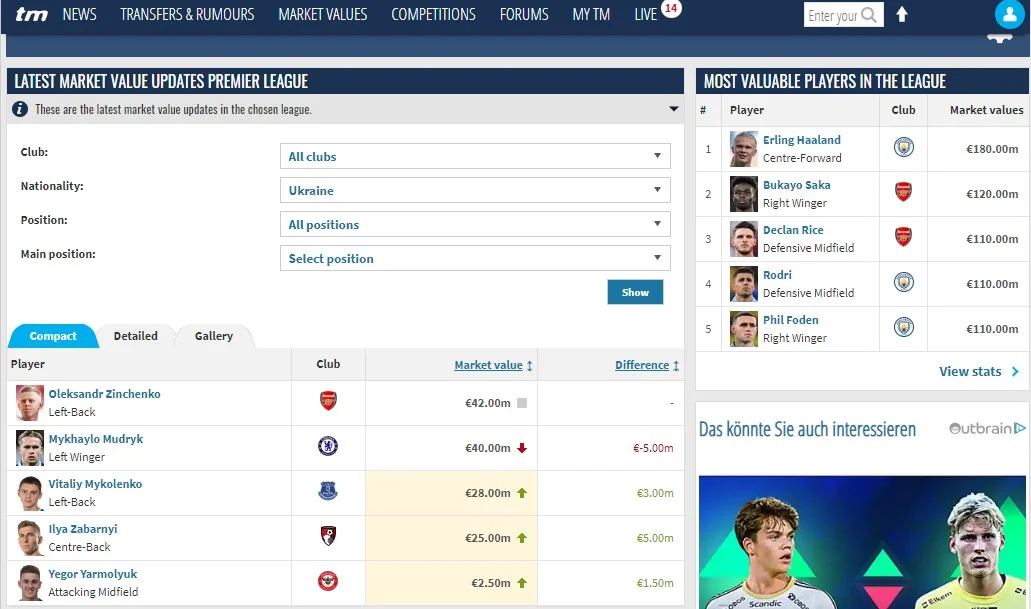The height and width of the screenshot is (609, 1031).
Task: Click the blue info icon in description bar
Action: click(20, 109)
